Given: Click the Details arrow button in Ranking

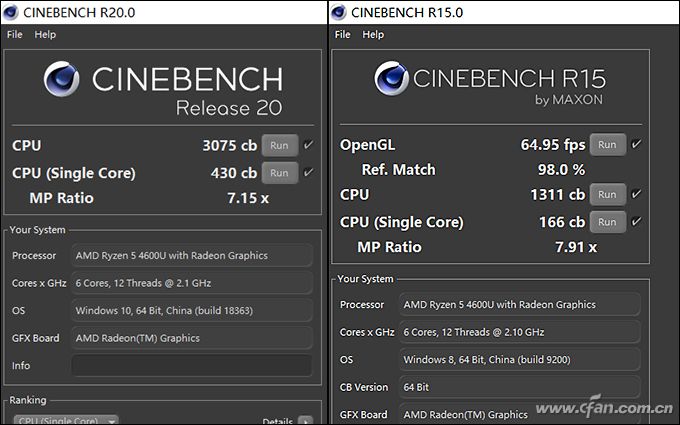Looking at the screenshot, I should (305, 421).
